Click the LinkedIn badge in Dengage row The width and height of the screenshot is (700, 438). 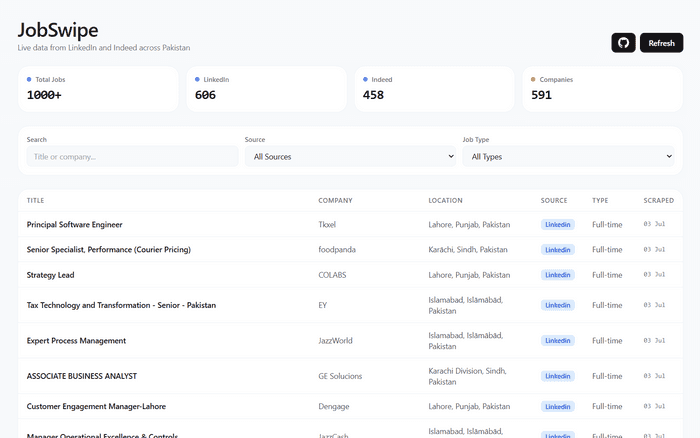[558, 406]
